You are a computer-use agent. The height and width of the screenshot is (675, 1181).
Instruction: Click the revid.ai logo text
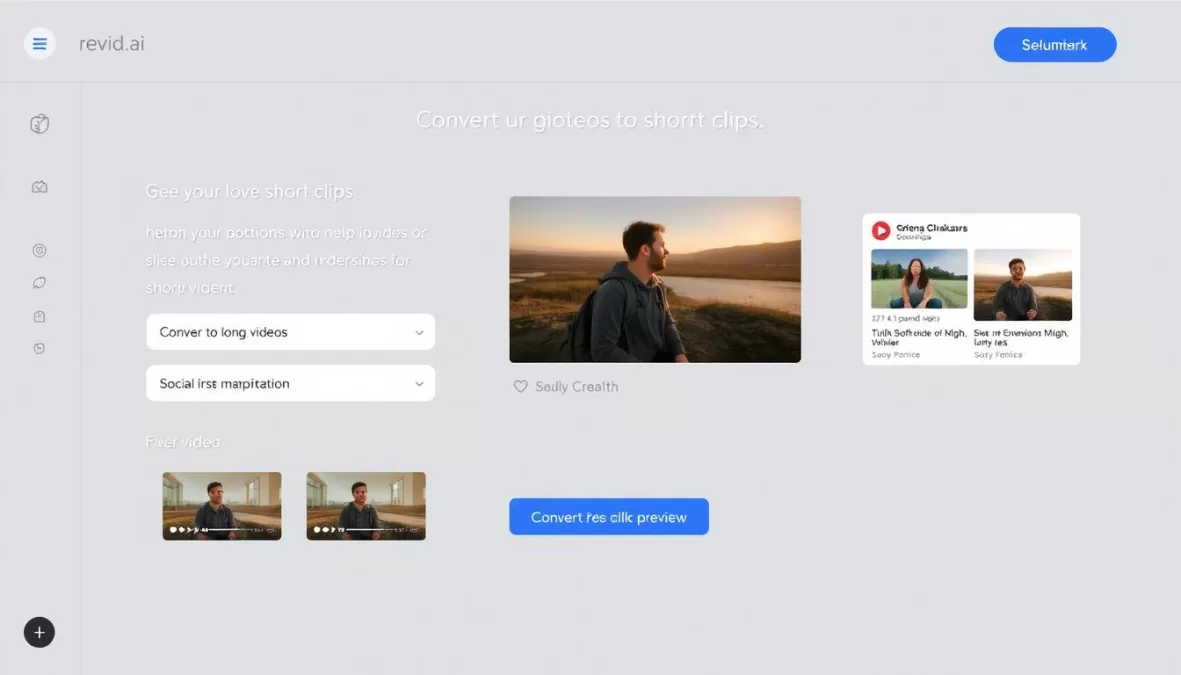[x=111, y=44]
